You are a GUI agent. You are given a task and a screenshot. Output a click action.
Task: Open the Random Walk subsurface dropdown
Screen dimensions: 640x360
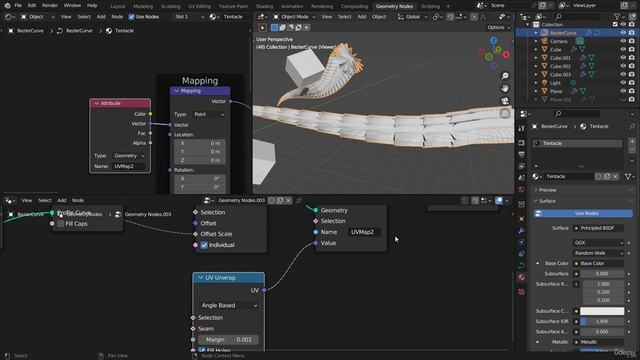tap(599, 253)
